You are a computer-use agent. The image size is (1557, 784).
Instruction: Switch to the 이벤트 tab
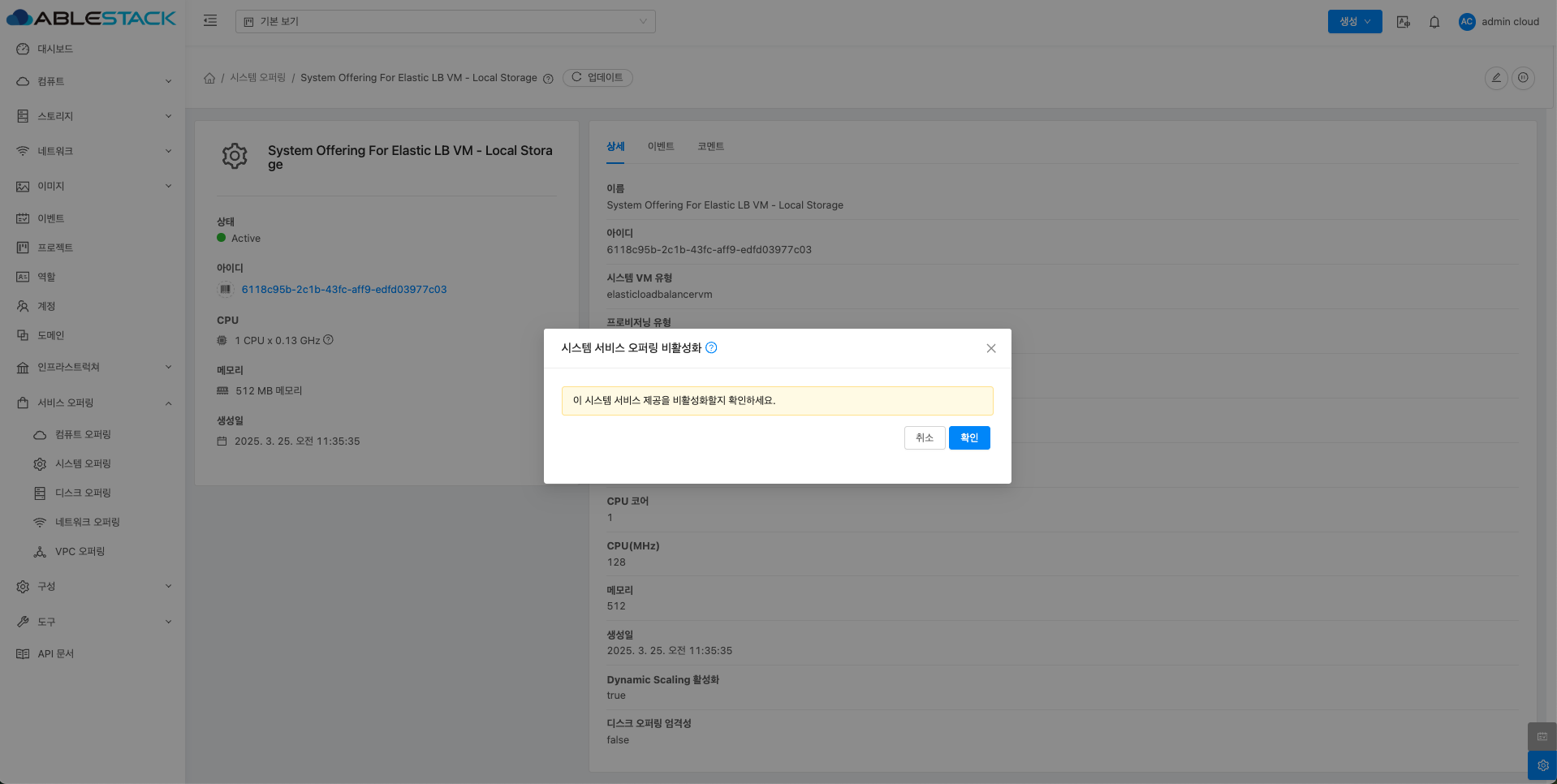tap(660, 146)
